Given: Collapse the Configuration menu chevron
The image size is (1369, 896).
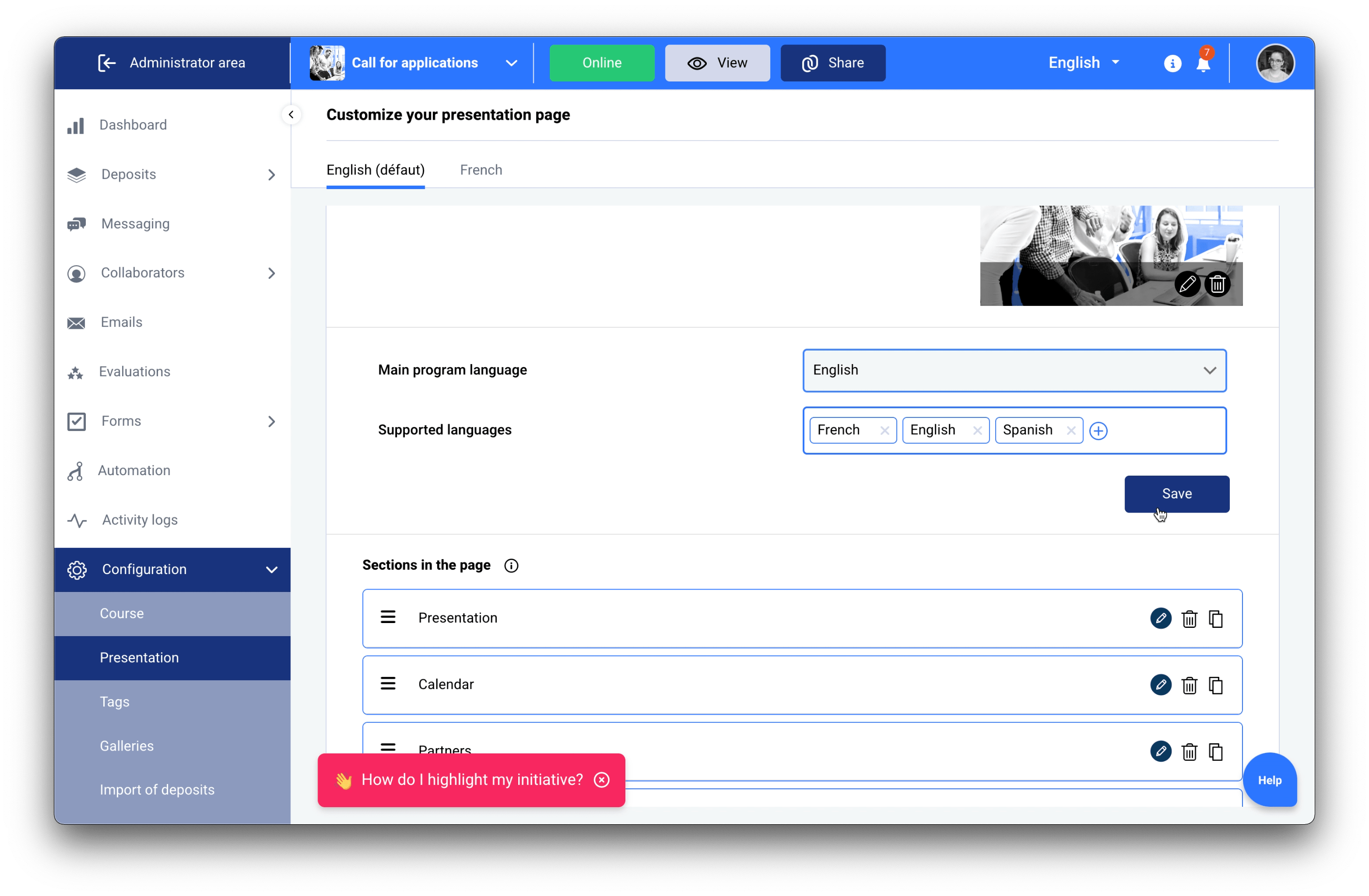Looking at the screenshot, I should pyautogui.click(x=271, y=570).
